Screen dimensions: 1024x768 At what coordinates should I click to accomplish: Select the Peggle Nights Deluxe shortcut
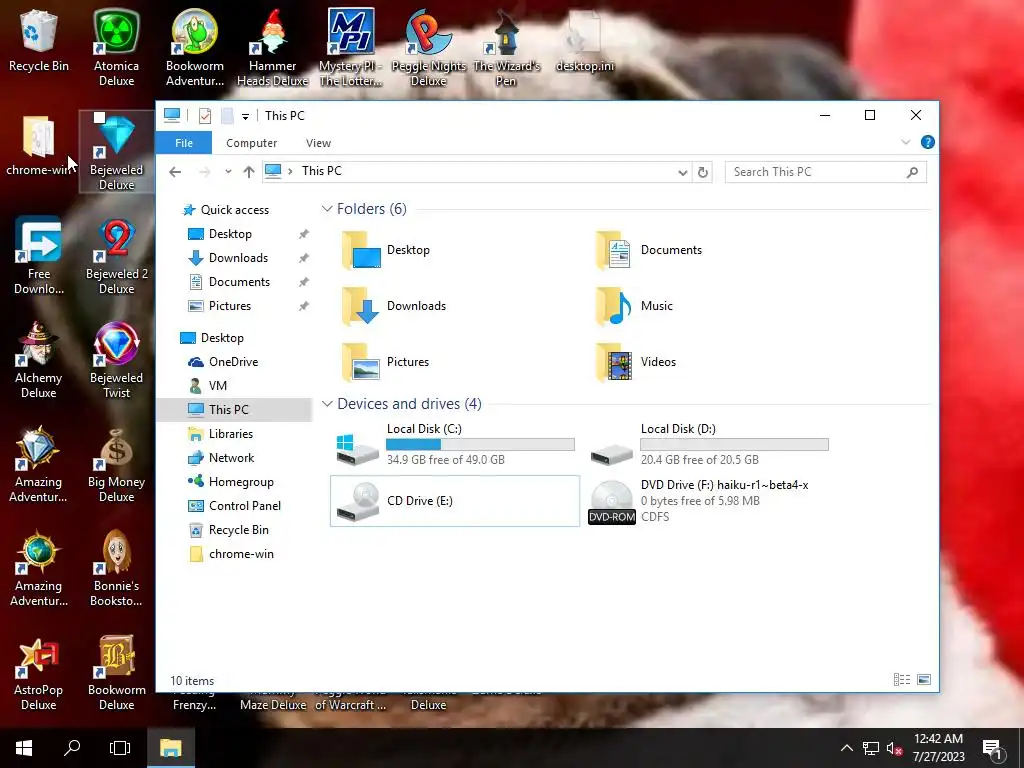pyautogui.click(x=428, y=48)
